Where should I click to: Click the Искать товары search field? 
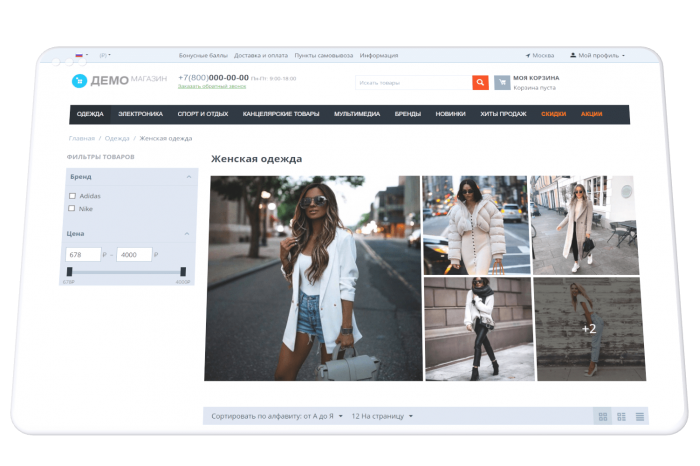(413, 83)
